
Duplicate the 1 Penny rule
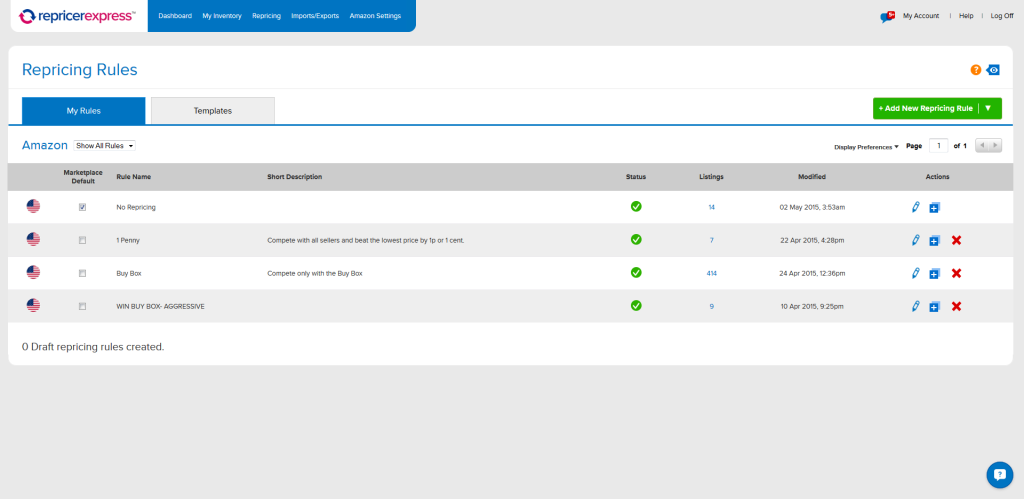934,241
